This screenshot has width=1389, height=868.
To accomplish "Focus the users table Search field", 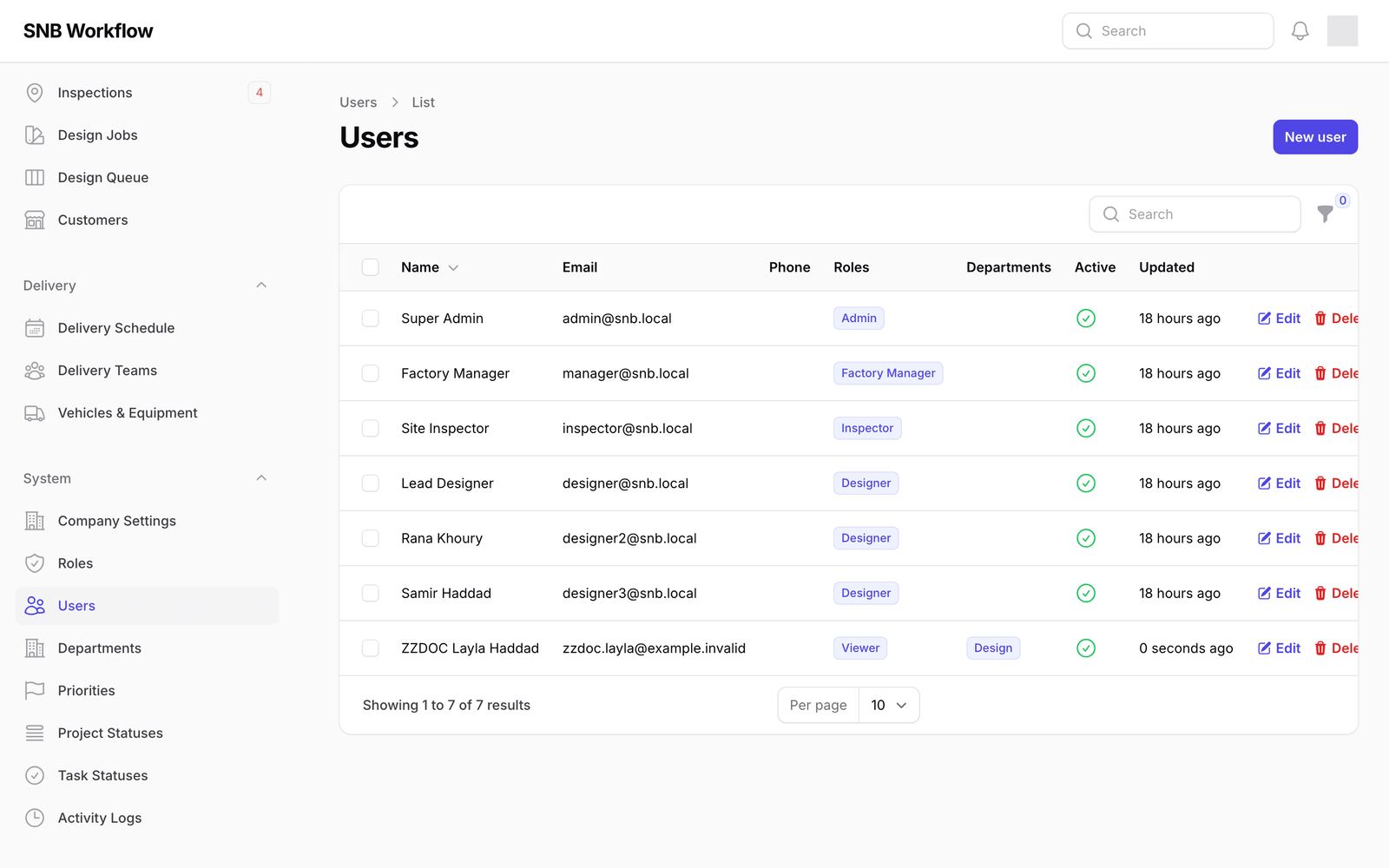I will 1195,214.
